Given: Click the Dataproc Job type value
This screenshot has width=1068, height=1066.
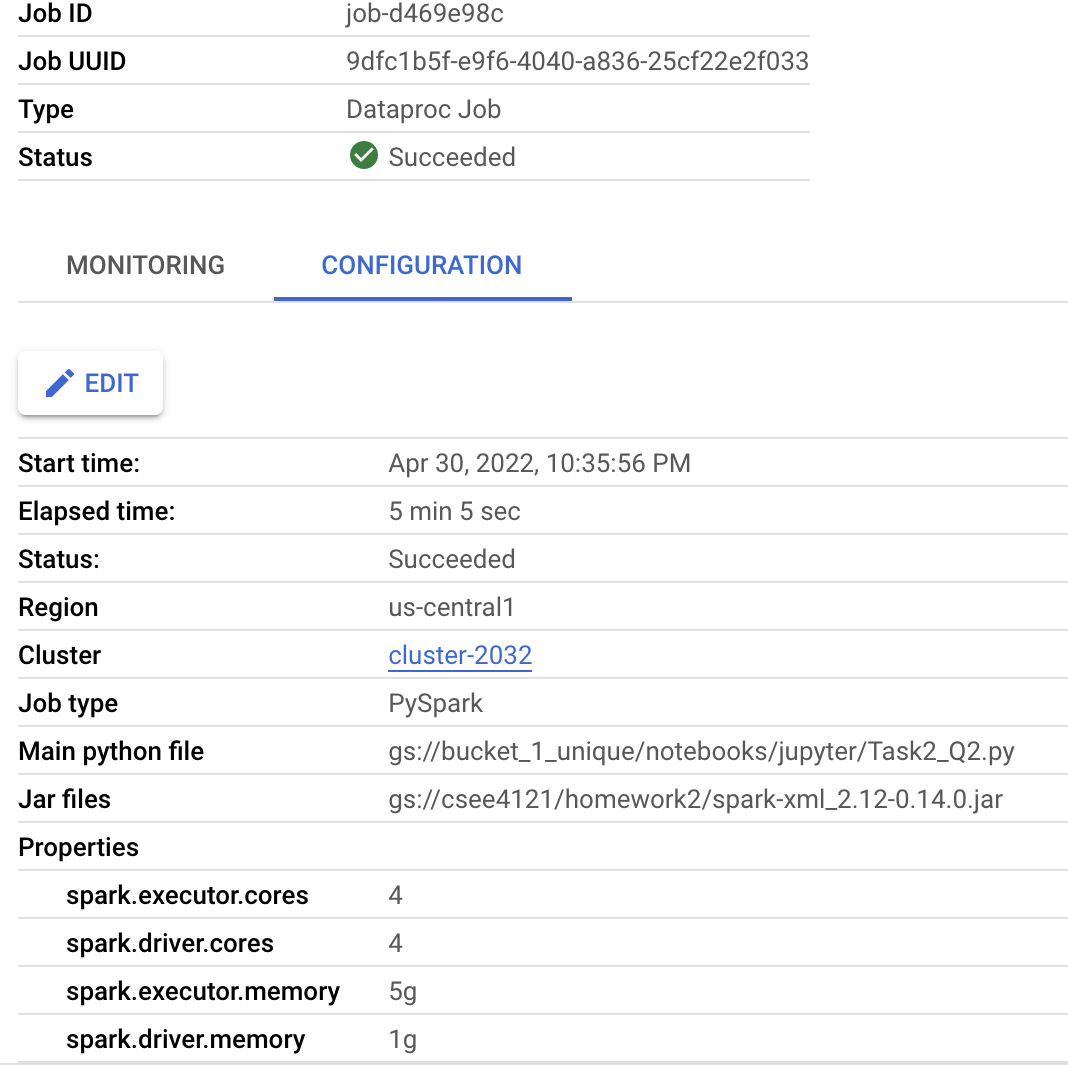Looking at the screenshot, I should [424, 109].
